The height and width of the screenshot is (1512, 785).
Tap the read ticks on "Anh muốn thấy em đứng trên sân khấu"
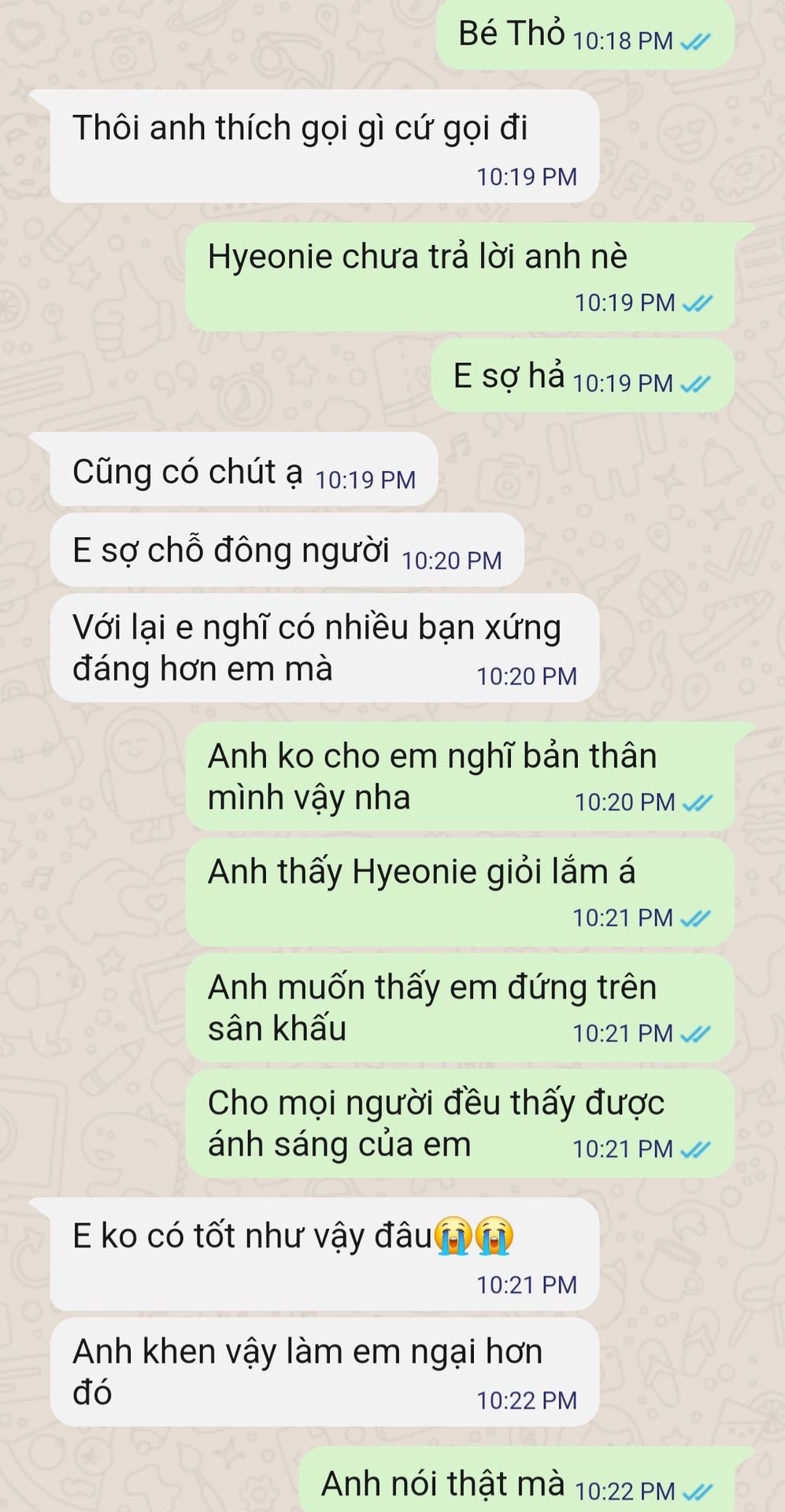(x=695, y=1033)
